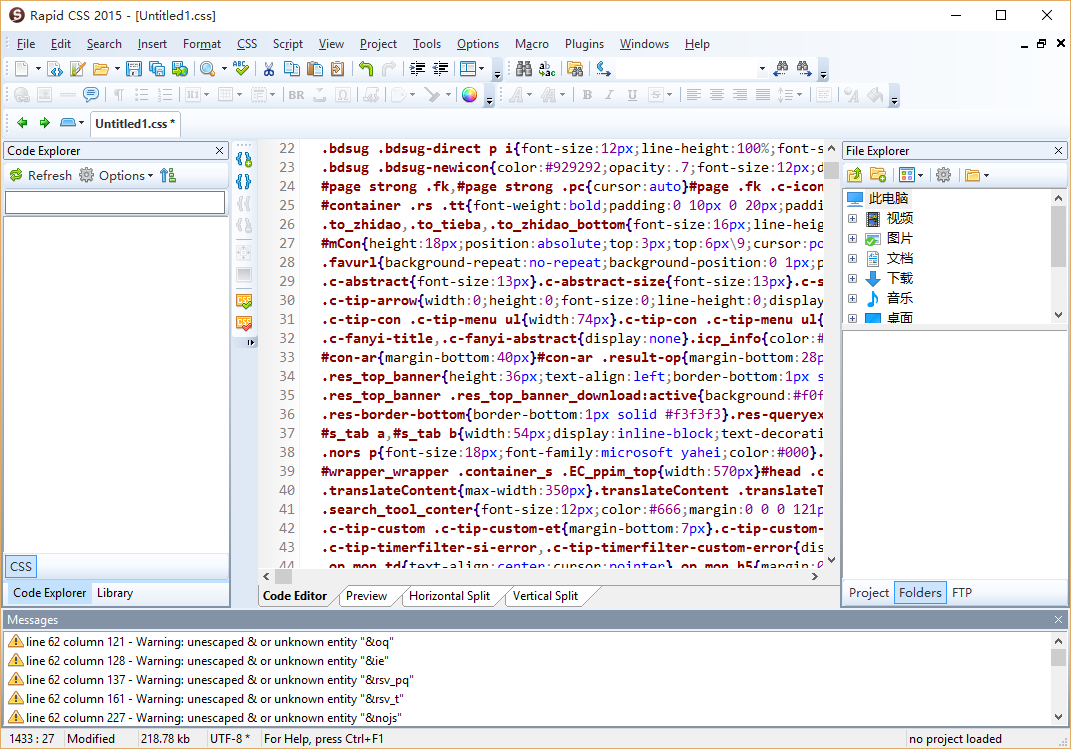Close the File Explorer panel
1071x749 pixels.
[x=1058, y=150]
